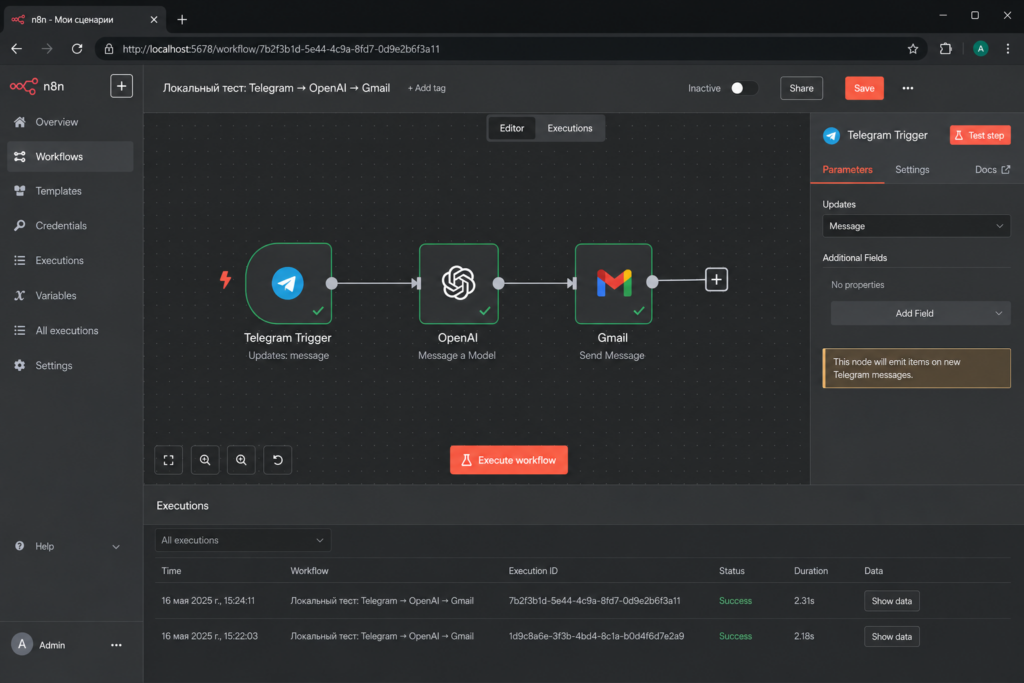Fit workflow to view on canvas

[168, 460]
